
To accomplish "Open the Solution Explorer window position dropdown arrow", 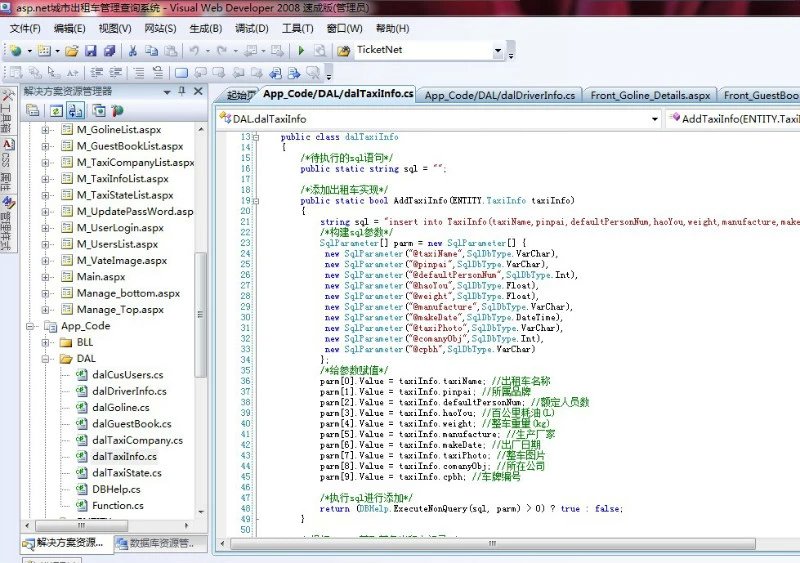I will click(167, 92).
